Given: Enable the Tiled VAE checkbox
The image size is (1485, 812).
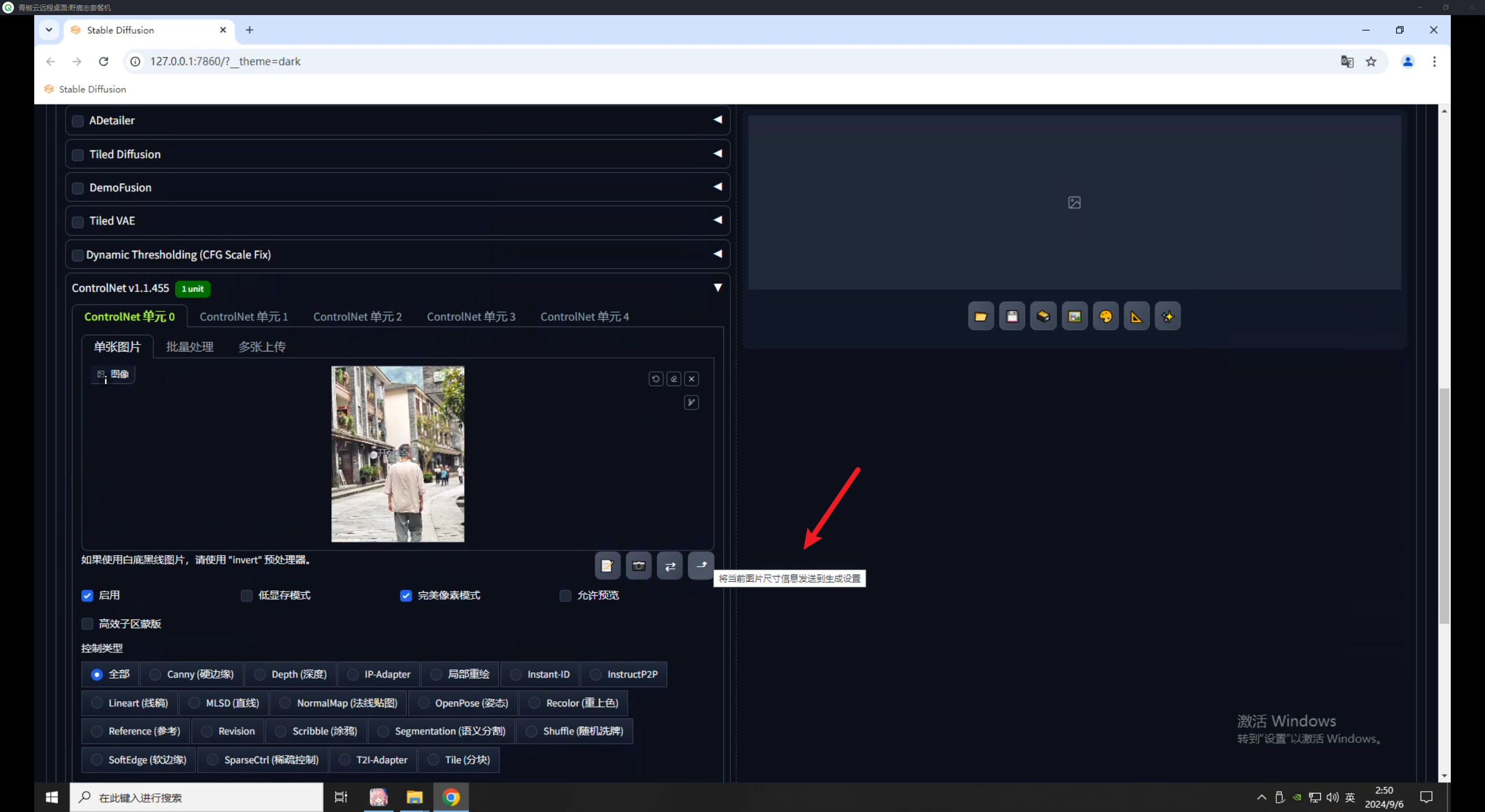Looking at the screenshot, I should click(x=78, y=221).
